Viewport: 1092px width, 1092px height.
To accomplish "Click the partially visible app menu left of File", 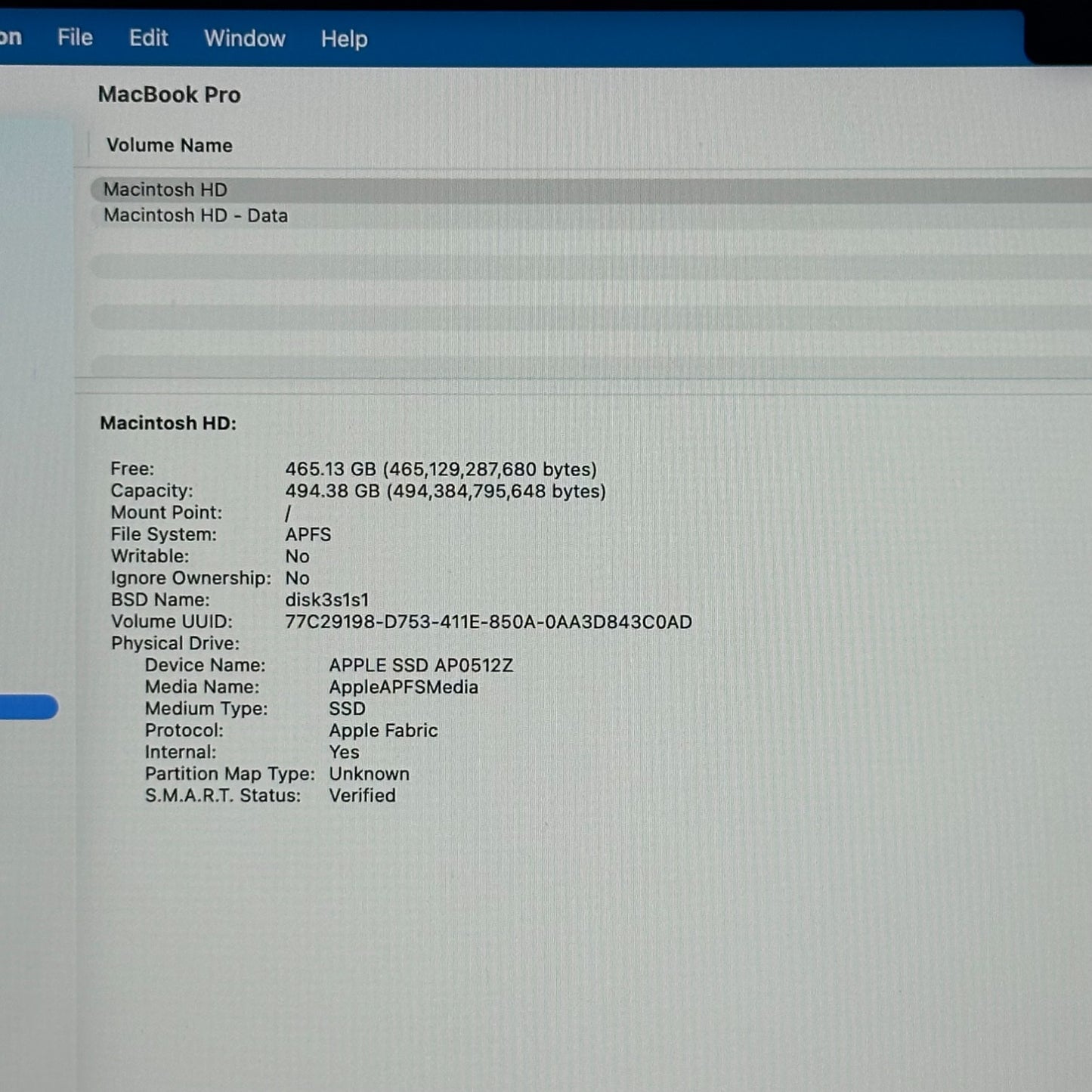I will [10, 37].
